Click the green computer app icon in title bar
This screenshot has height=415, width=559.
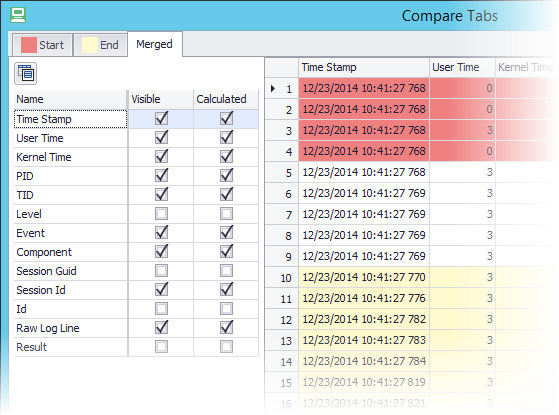(x=18, y=15)
